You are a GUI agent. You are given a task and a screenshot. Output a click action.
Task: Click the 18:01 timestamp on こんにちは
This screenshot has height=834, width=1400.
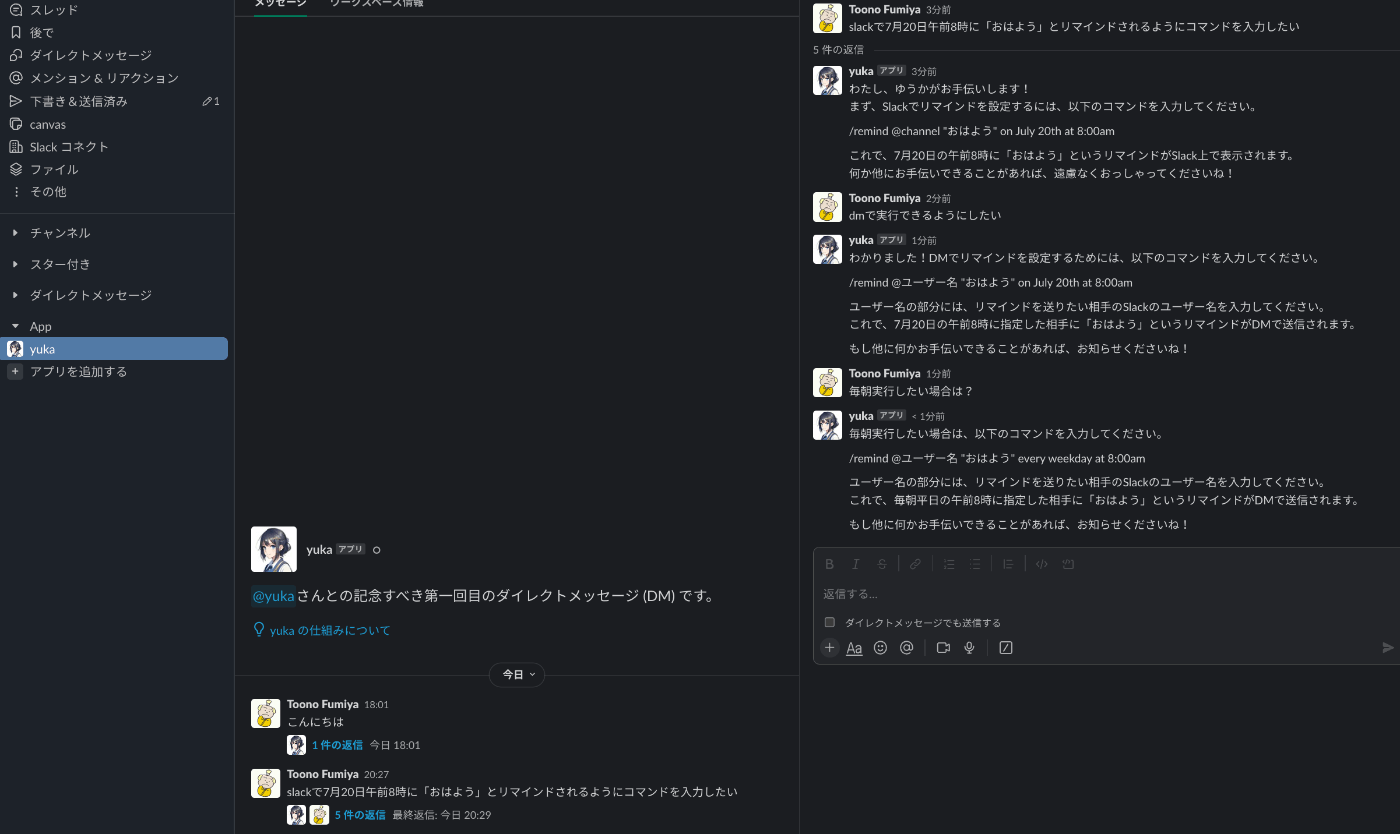click(x=376, y=705)
